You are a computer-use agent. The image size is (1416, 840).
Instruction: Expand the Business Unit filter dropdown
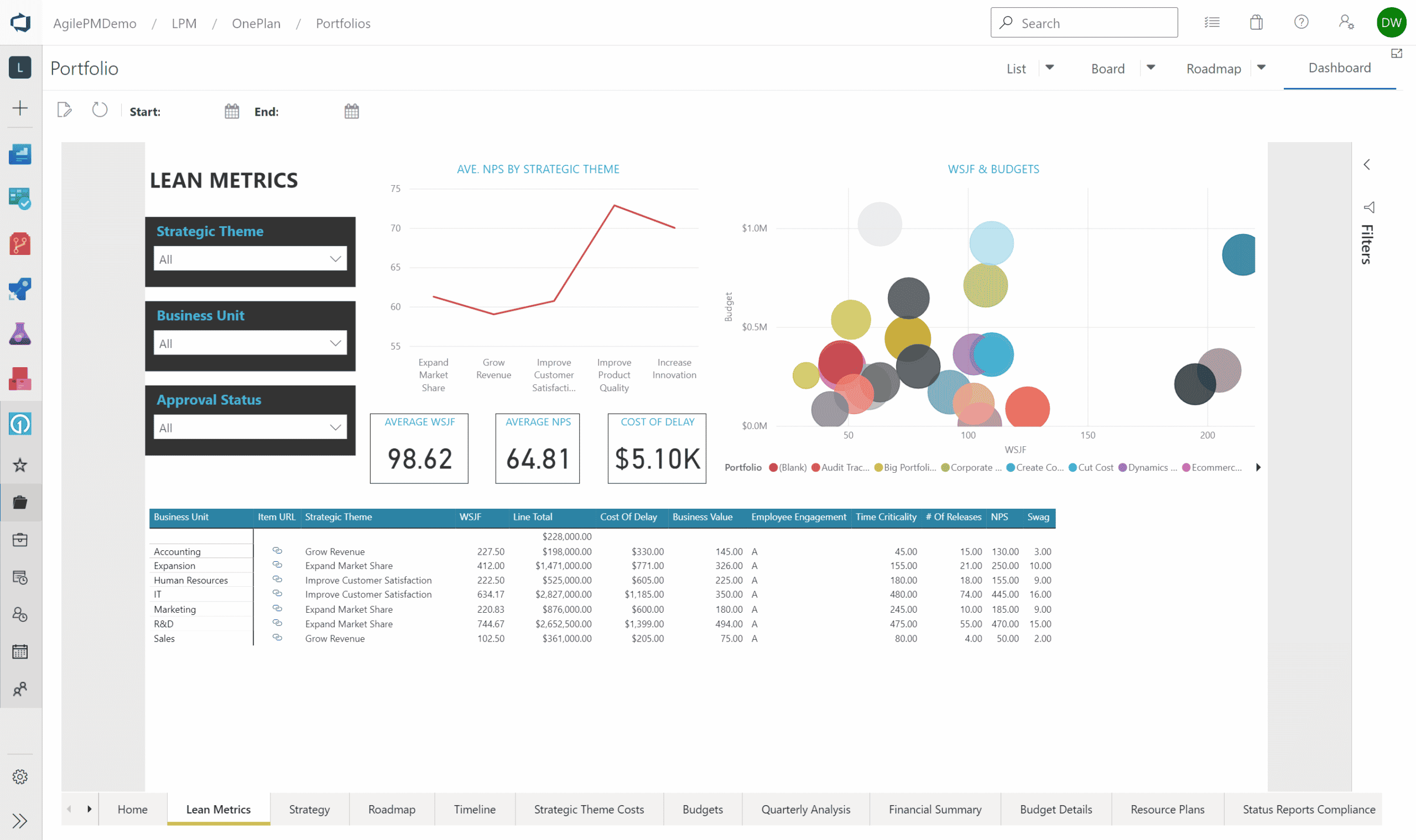pyautogui.click(x=335, y=343)
